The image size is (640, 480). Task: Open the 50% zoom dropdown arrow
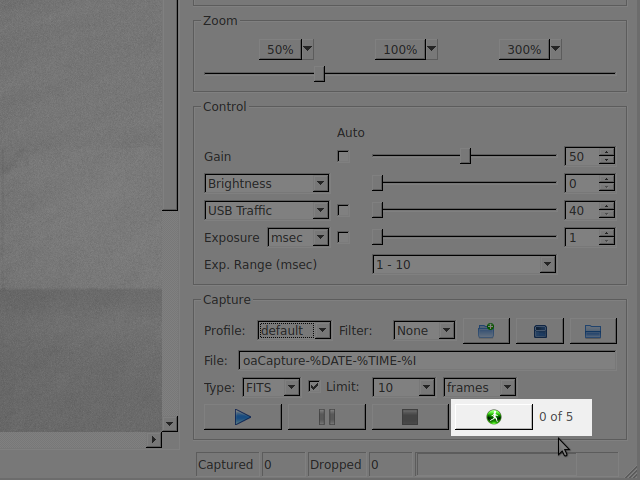(308, 49)
